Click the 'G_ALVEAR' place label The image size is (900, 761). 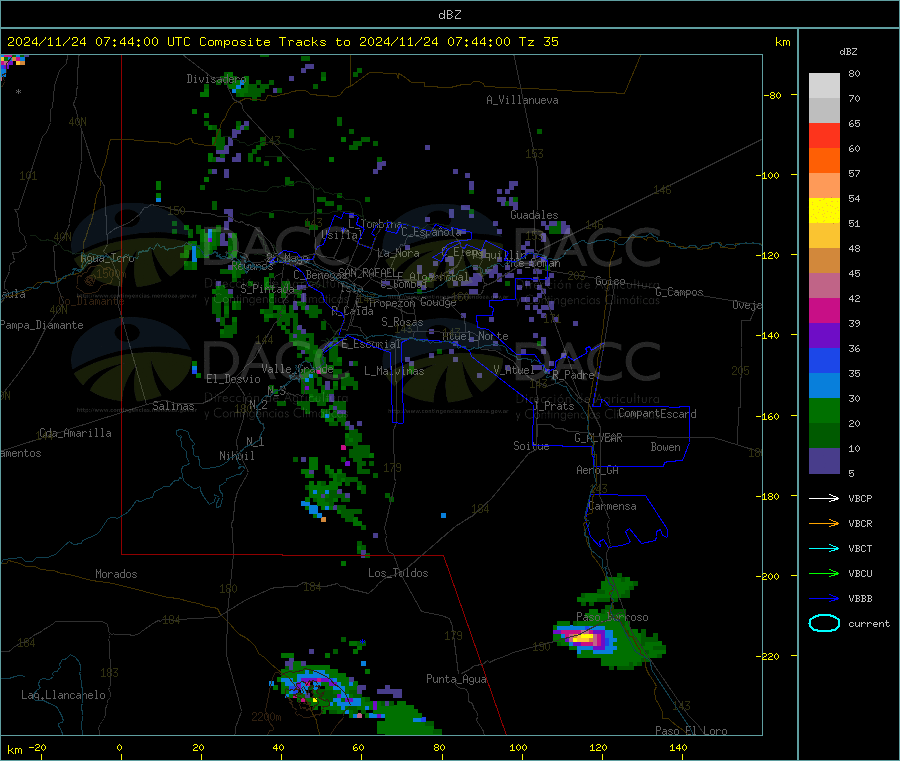598,438
